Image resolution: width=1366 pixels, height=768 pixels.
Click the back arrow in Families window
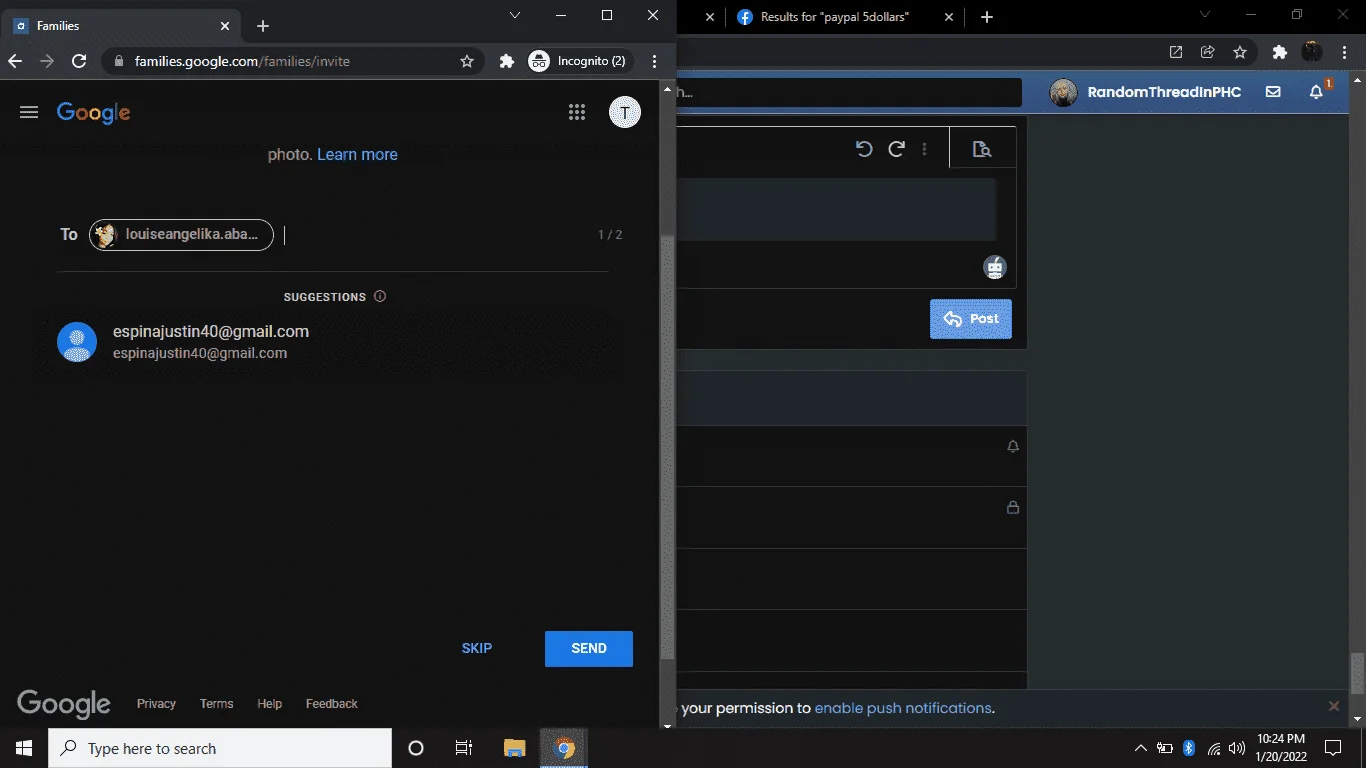click(x=15, y=61)
